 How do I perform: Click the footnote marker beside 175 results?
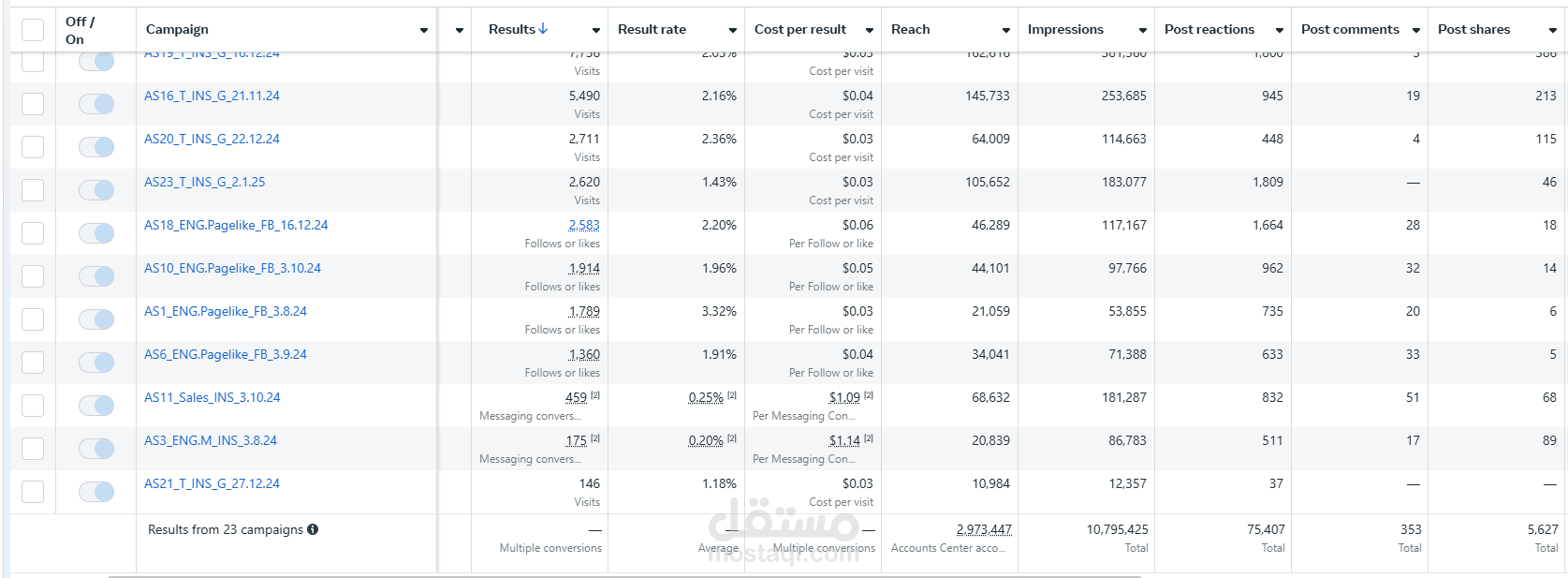pos(595,438)
